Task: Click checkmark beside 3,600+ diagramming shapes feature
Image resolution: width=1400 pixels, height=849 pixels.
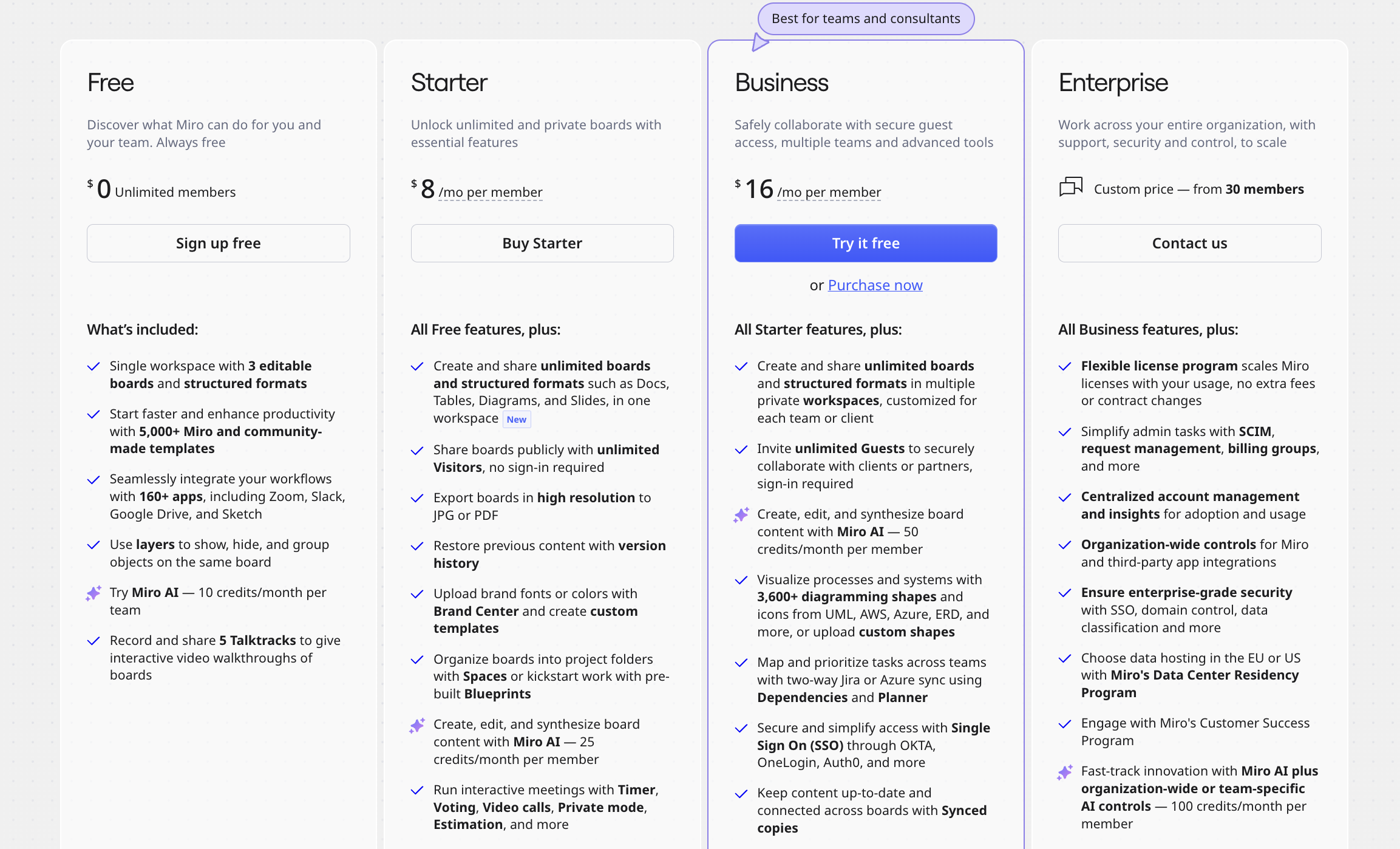Action: pyautogui.click(x=741, y=580)
